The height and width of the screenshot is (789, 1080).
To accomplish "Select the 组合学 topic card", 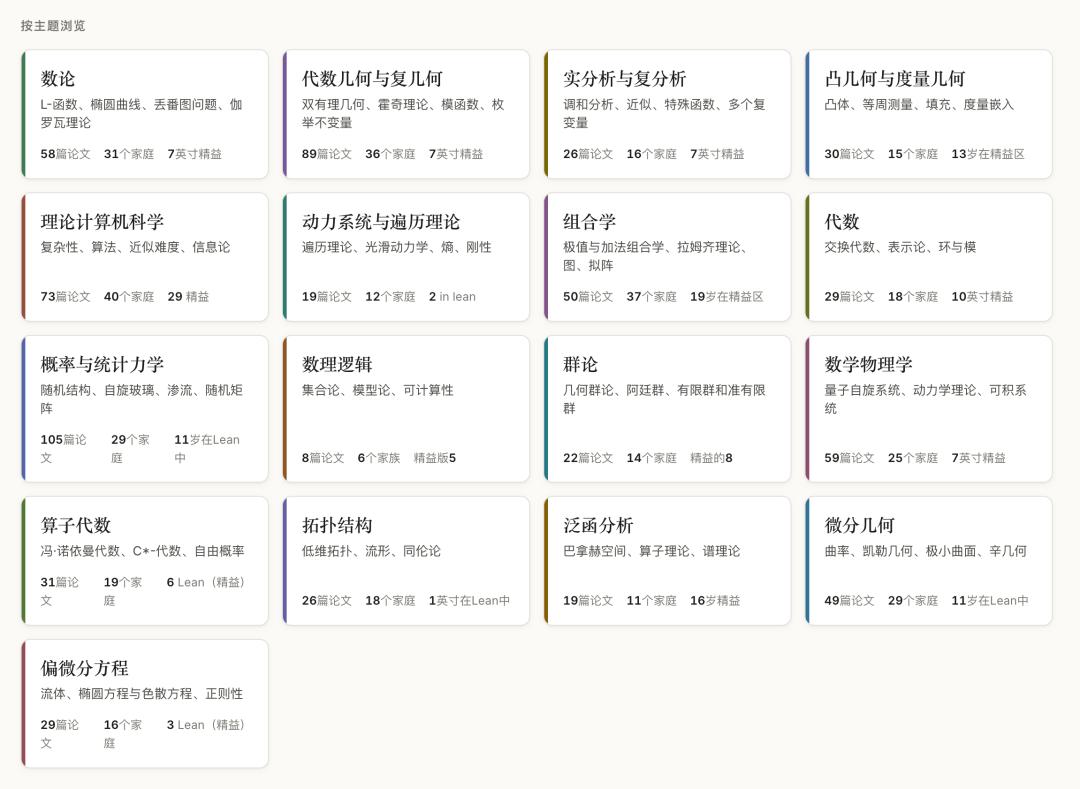I will pos(667,257).
